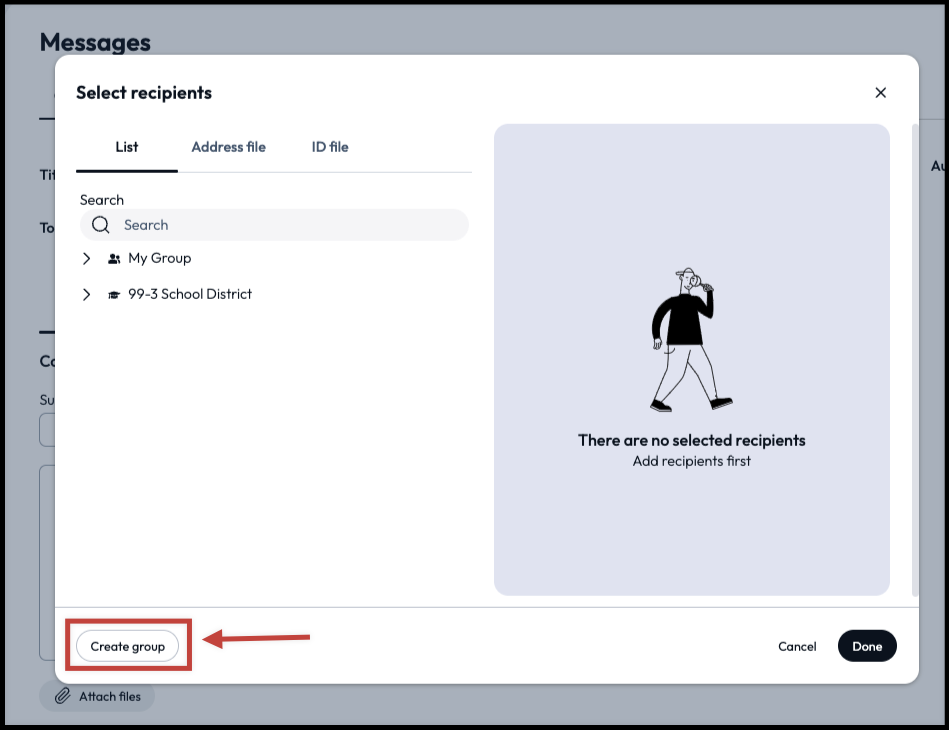Image resolution: width=949 pixels, height=730 pixels.
Task: Click the Attach files button
Action: point(97,696)
